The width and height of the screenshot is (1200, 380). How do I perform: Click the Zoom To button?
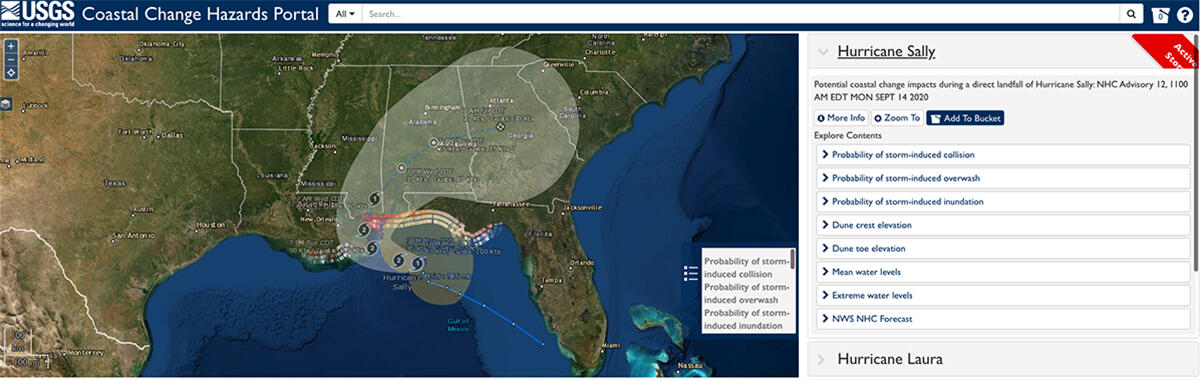pyautogui.click(x=897, y=118)
